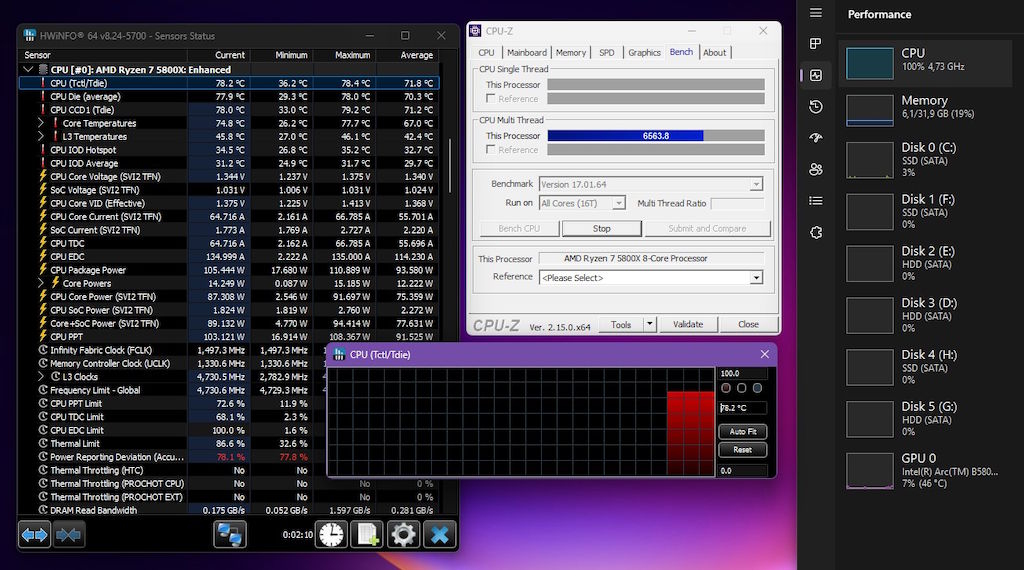Select Disk 1 (F:) in Task Manager

925,212
